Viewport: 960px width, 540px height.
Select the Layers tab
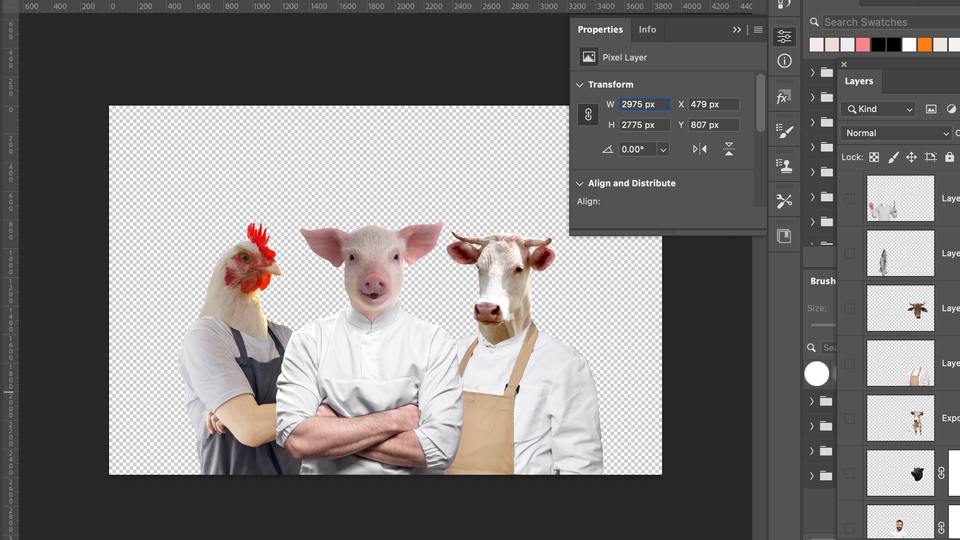click(x=859, y=81)
